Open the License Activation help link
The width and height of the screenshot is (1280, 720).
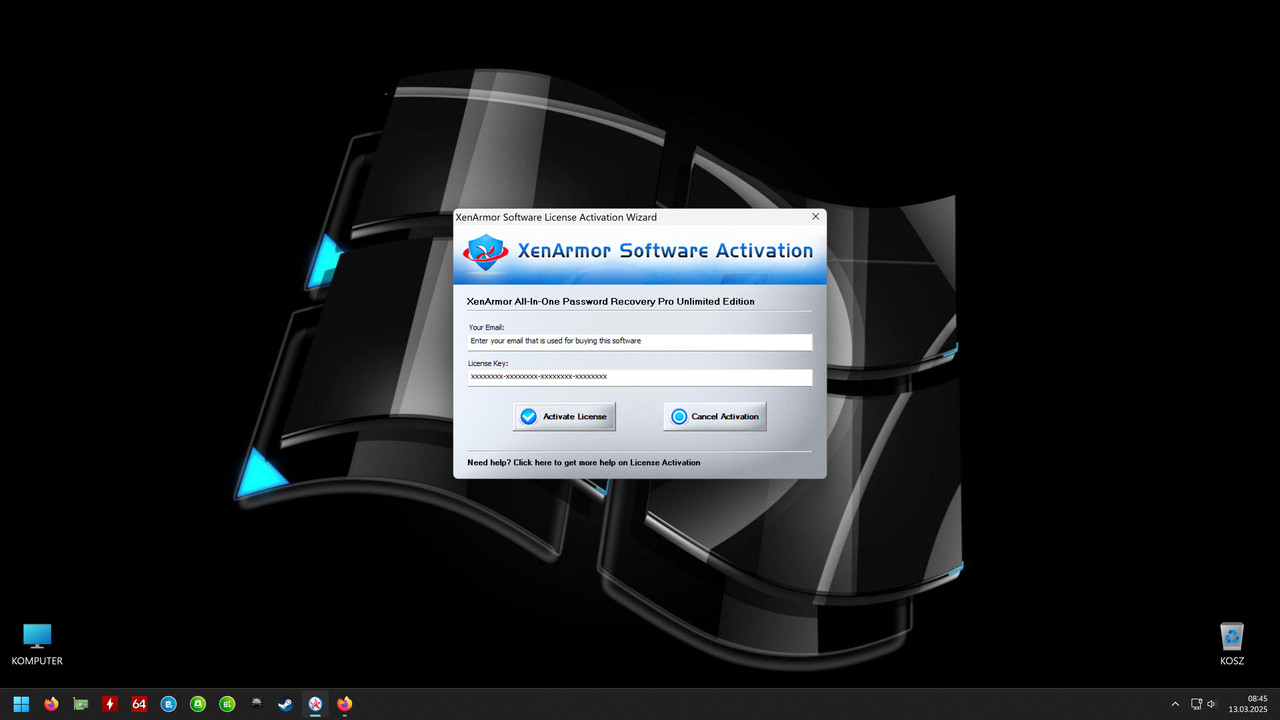pyautogui.click(x=584, y=463)
